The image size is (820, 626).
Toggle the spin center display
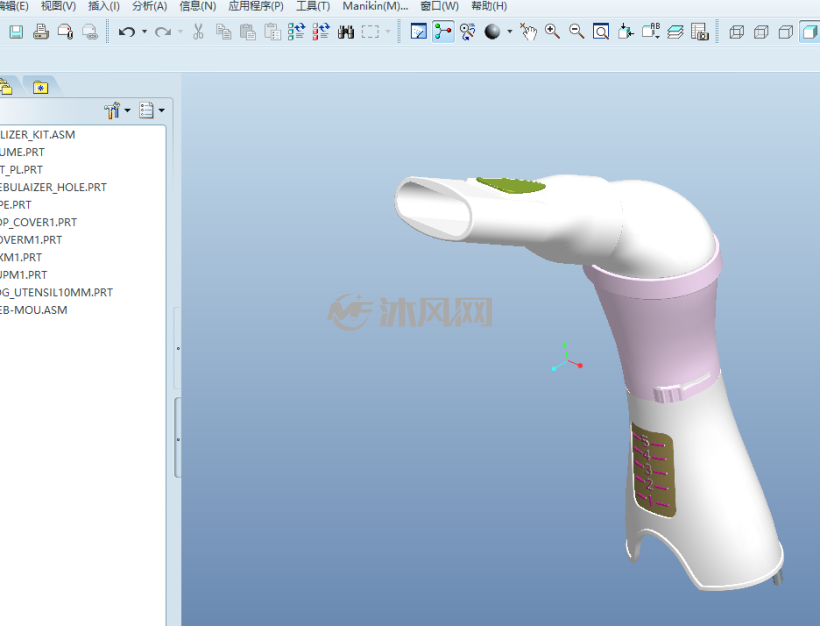click(443, 32)
